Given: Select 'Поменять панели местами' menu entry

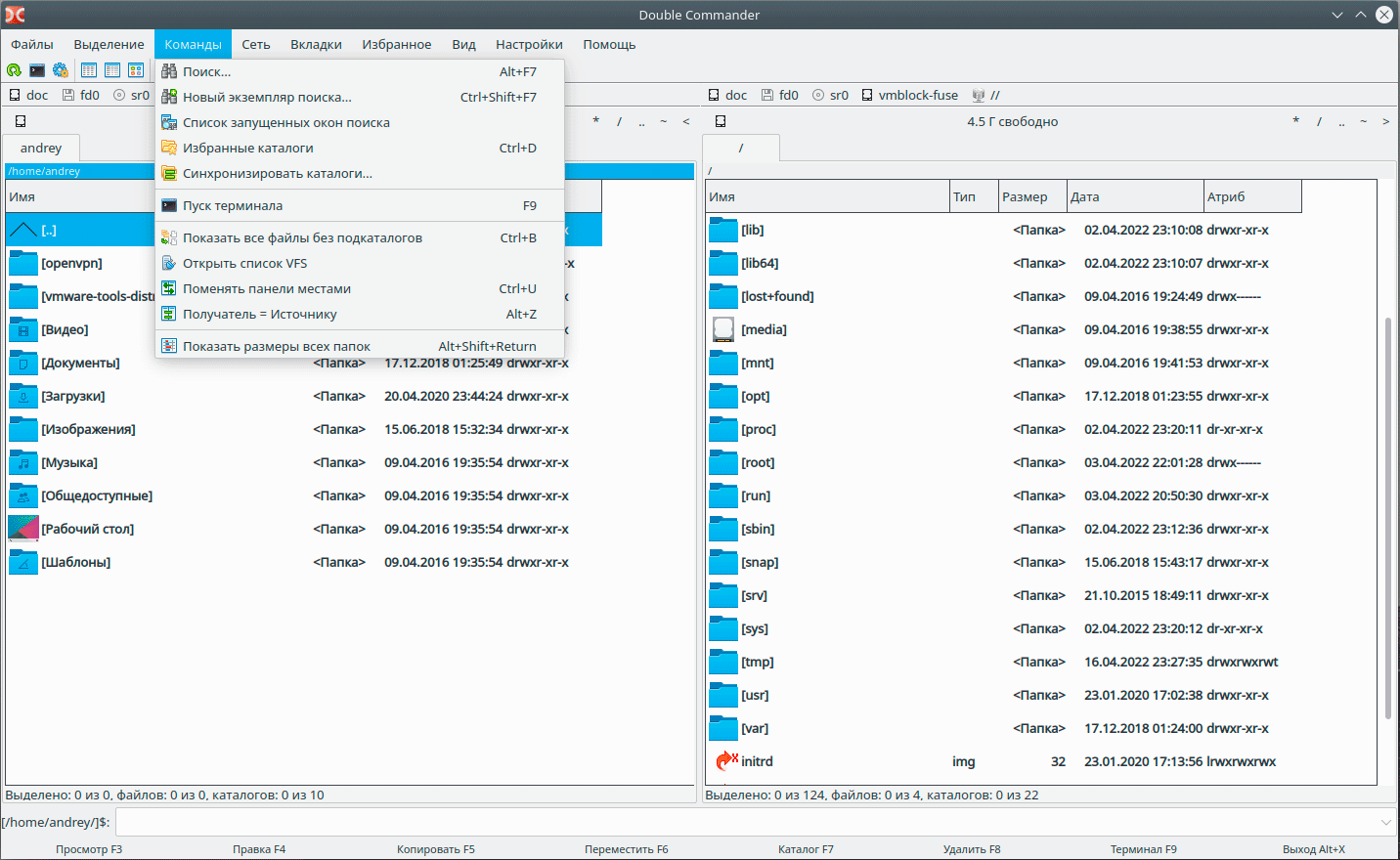Looking at the screenshot, I should (x=266, y=289).
